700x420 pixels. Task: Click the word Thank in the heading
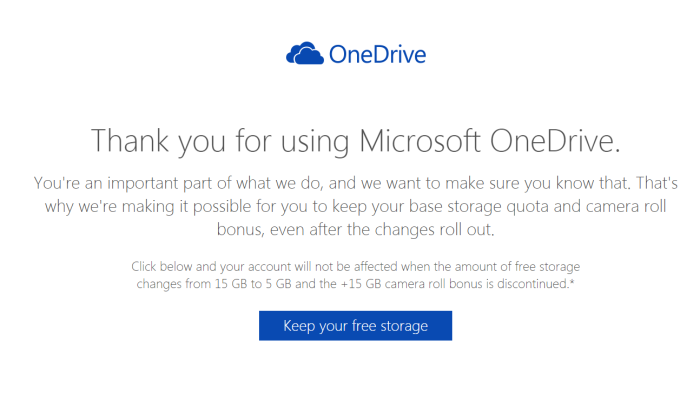(130, 141)
